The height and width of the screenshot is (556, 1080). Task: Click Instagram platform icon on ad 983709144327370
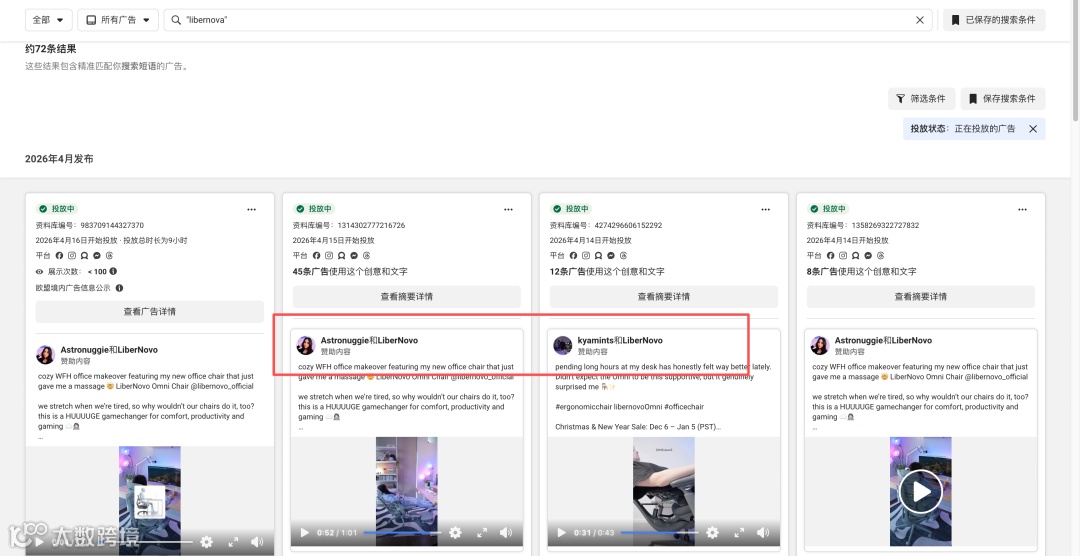coord(71,256)
